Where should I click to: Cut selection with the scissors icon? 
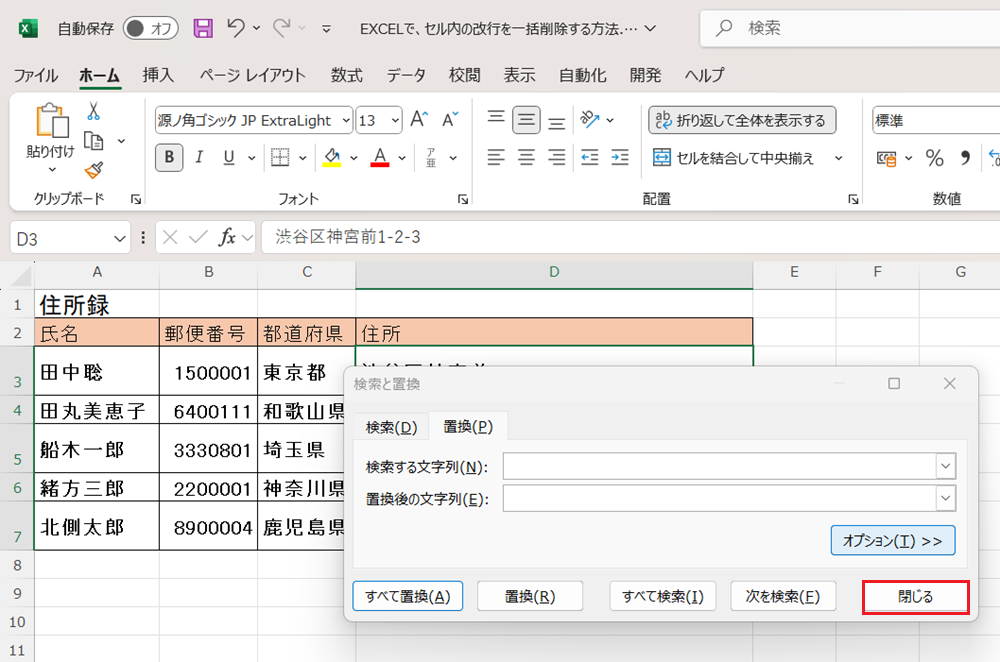(x=94, y=112)
